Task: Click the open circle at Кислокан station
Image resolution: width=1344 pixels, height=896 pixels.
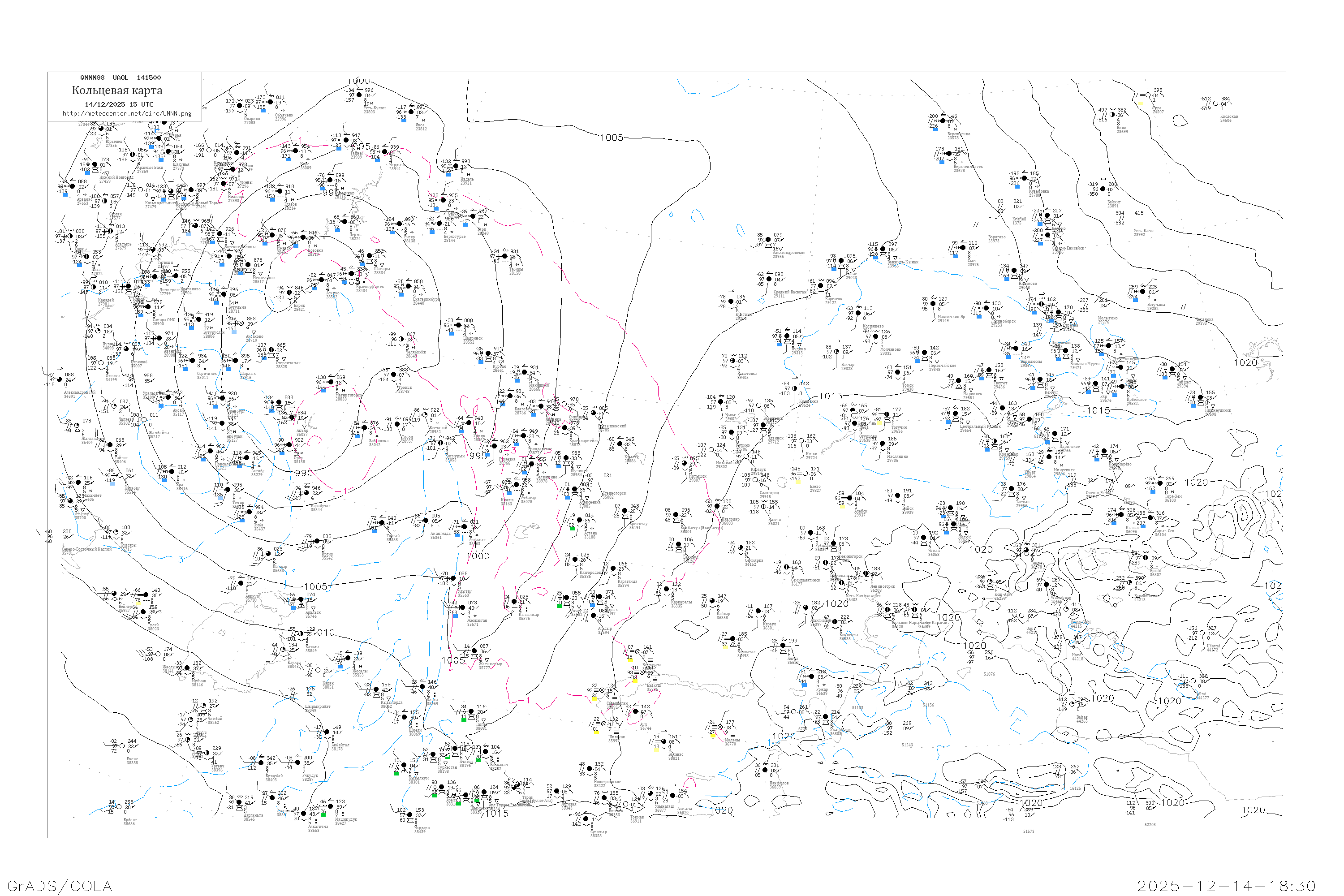Action: point(1216,104)
